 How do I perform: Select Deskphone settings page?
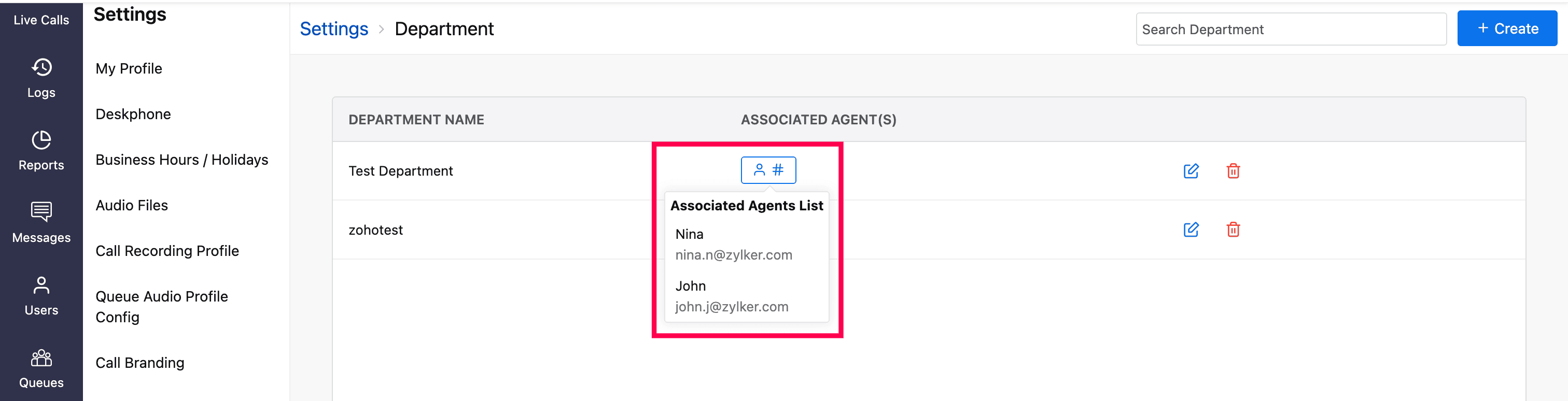133,114
